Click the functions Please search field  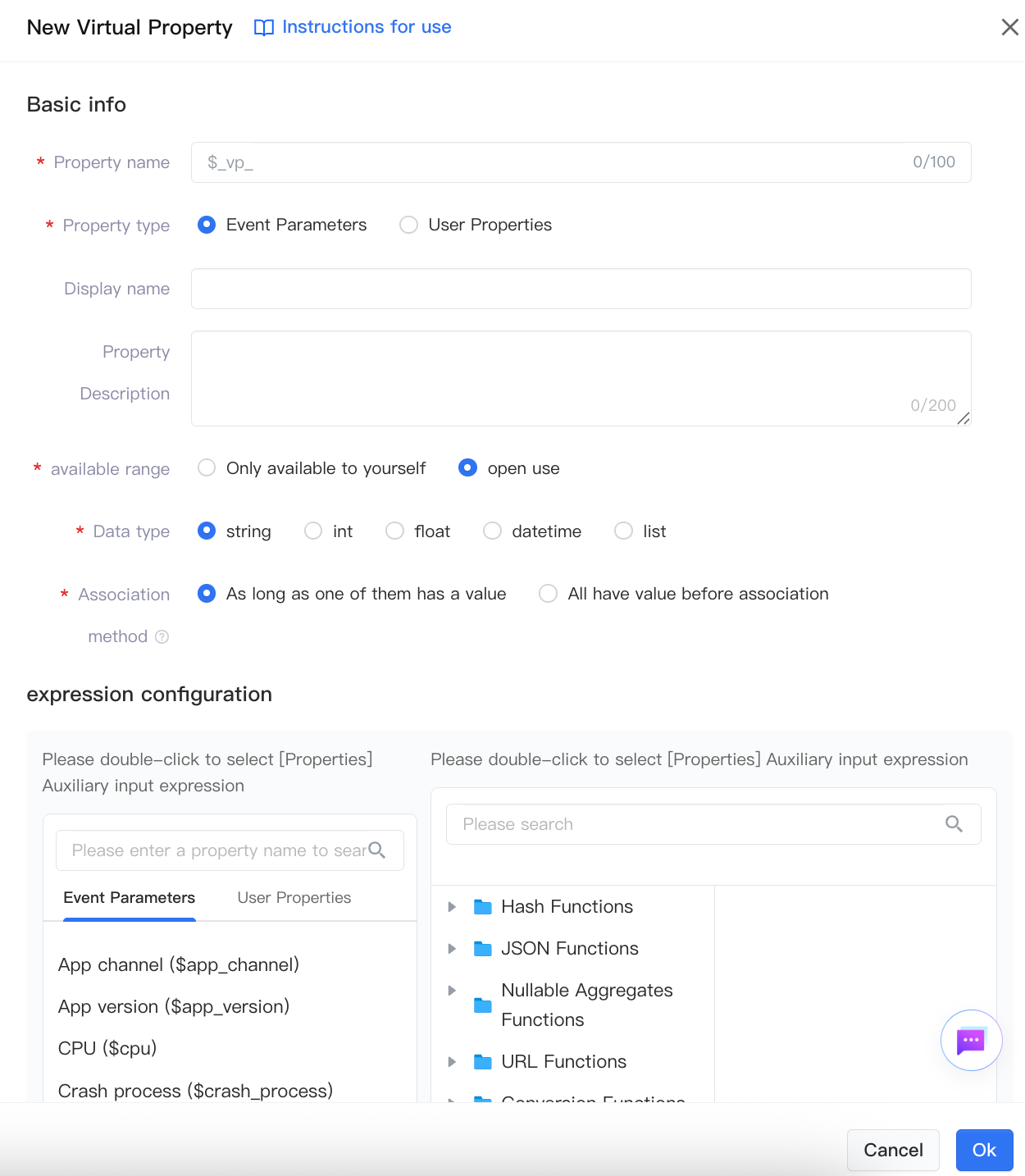[713, 824]
